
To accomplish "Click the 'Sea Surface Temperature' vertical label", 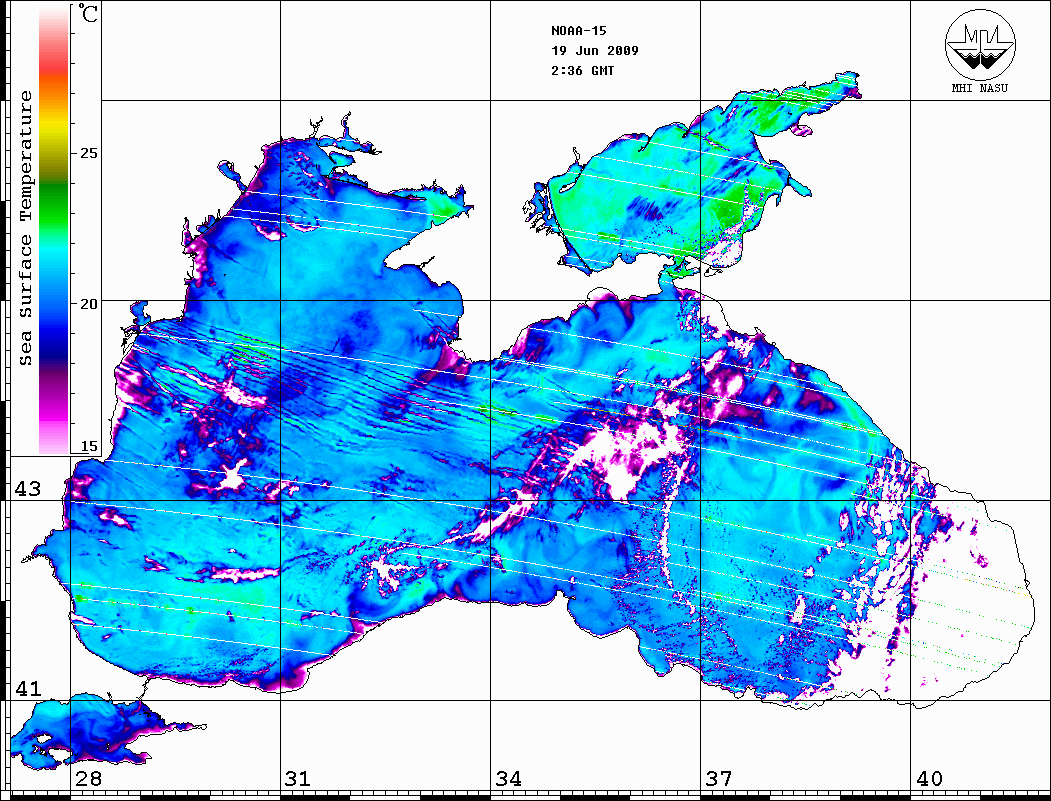I will point(25,228).
